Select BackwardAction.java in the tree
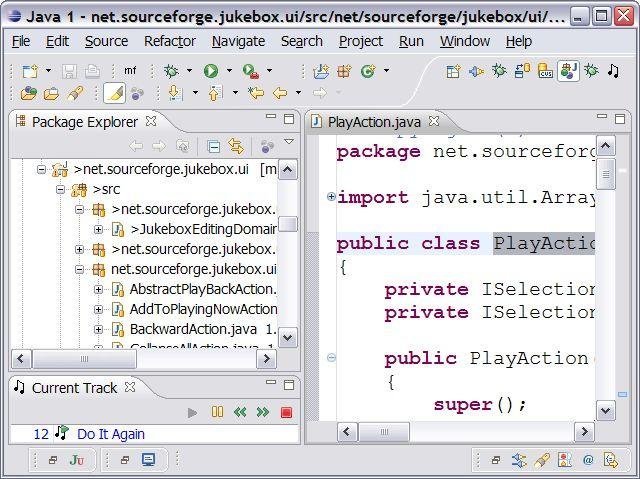Screen dimensions: 640x479 click(x=194, y=329)
